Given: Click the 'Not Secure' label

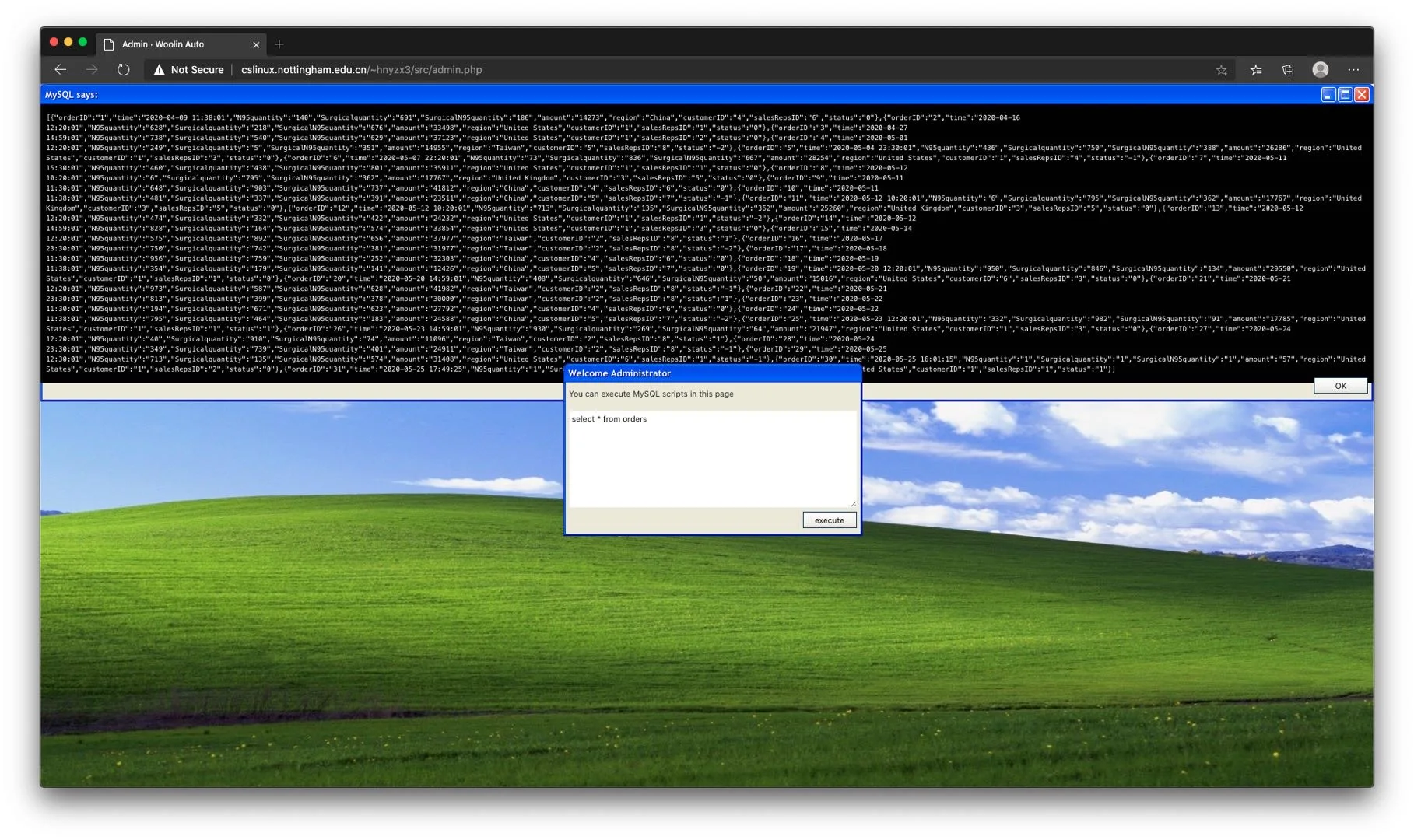Looking at the screenshot, I should point(197,70).
